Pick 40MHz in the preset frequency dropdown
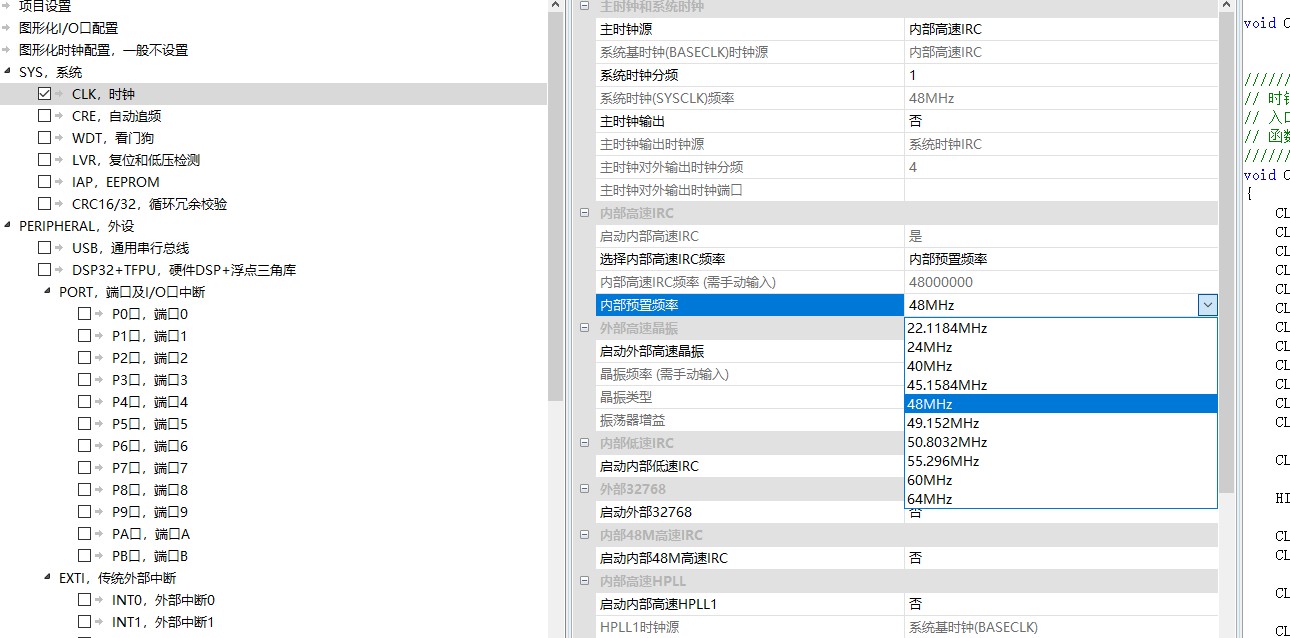The height and width of the screenshot is (638, 1290). (1060, 366)
